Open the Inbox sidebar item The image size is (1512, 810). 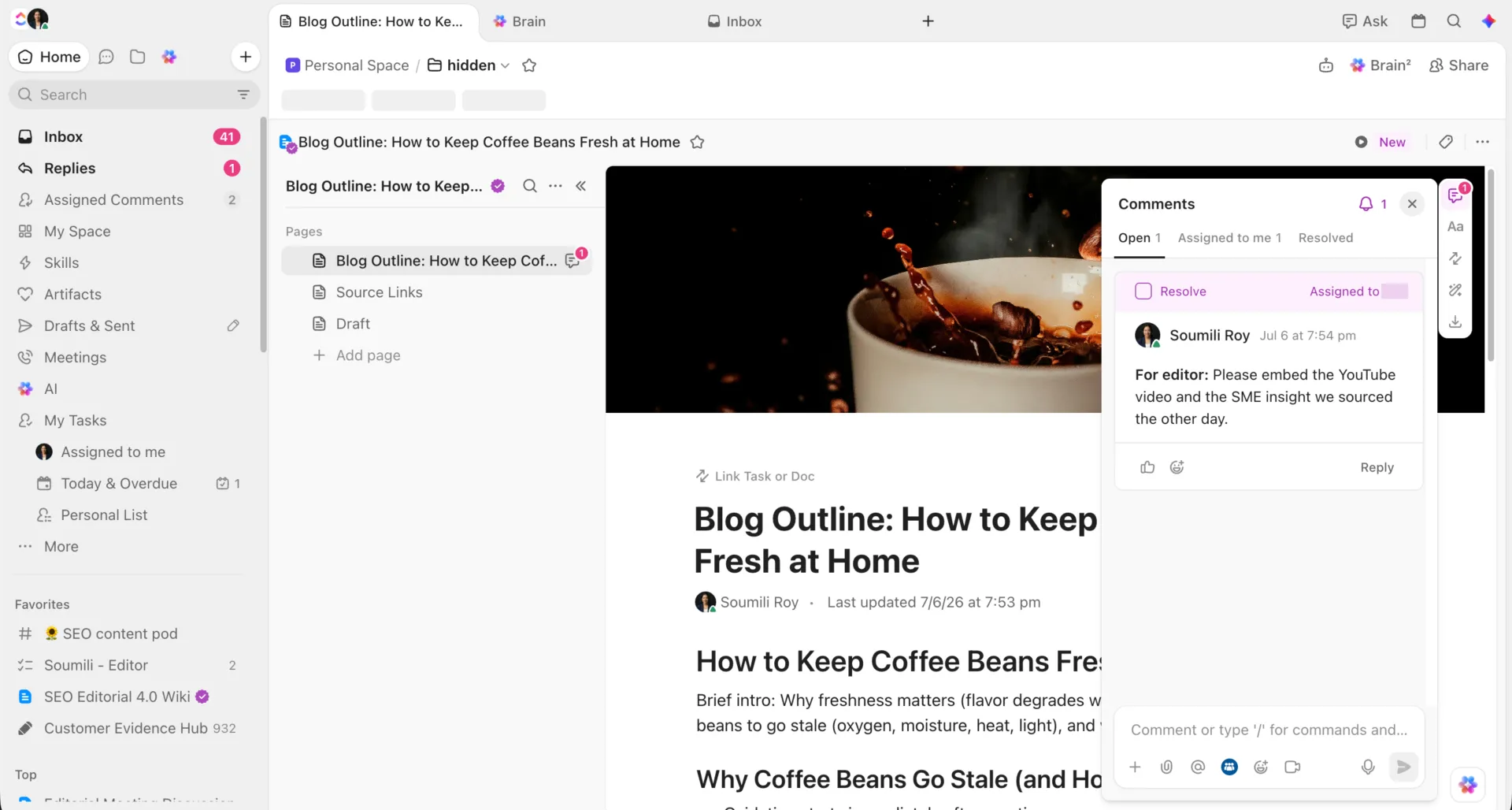click(130, 136)
